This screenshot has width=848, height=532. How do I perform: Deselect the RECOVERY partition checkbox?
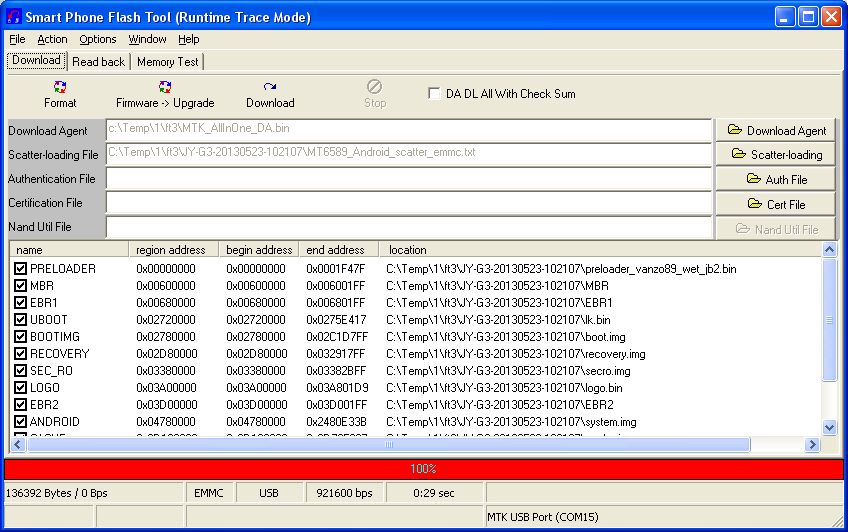[x=20, y=354]
